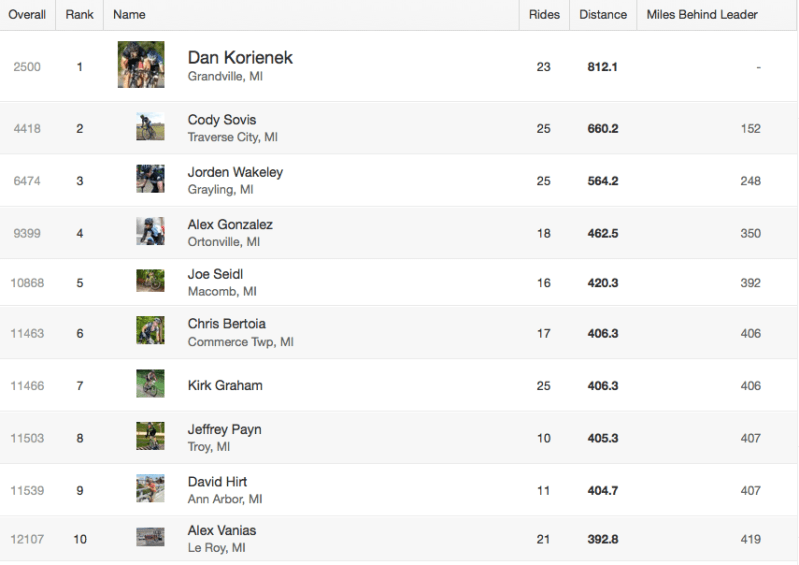Open Jorden Wakeley's avatar image

point(150,179)
